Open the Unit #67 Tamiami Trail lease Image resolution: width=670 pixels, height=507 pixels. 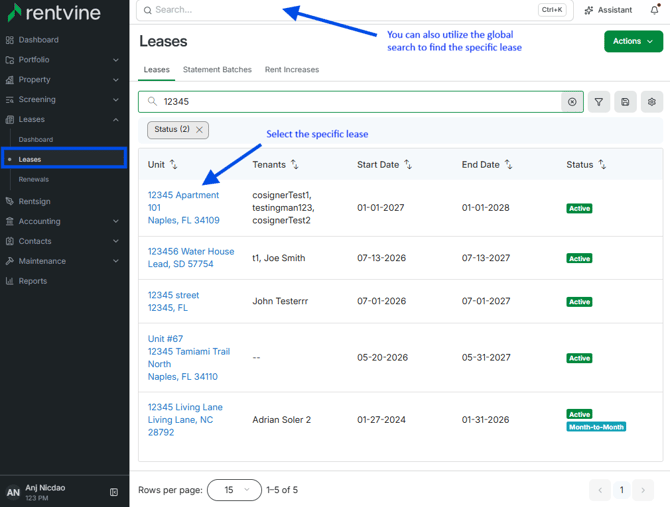[189, 358]
